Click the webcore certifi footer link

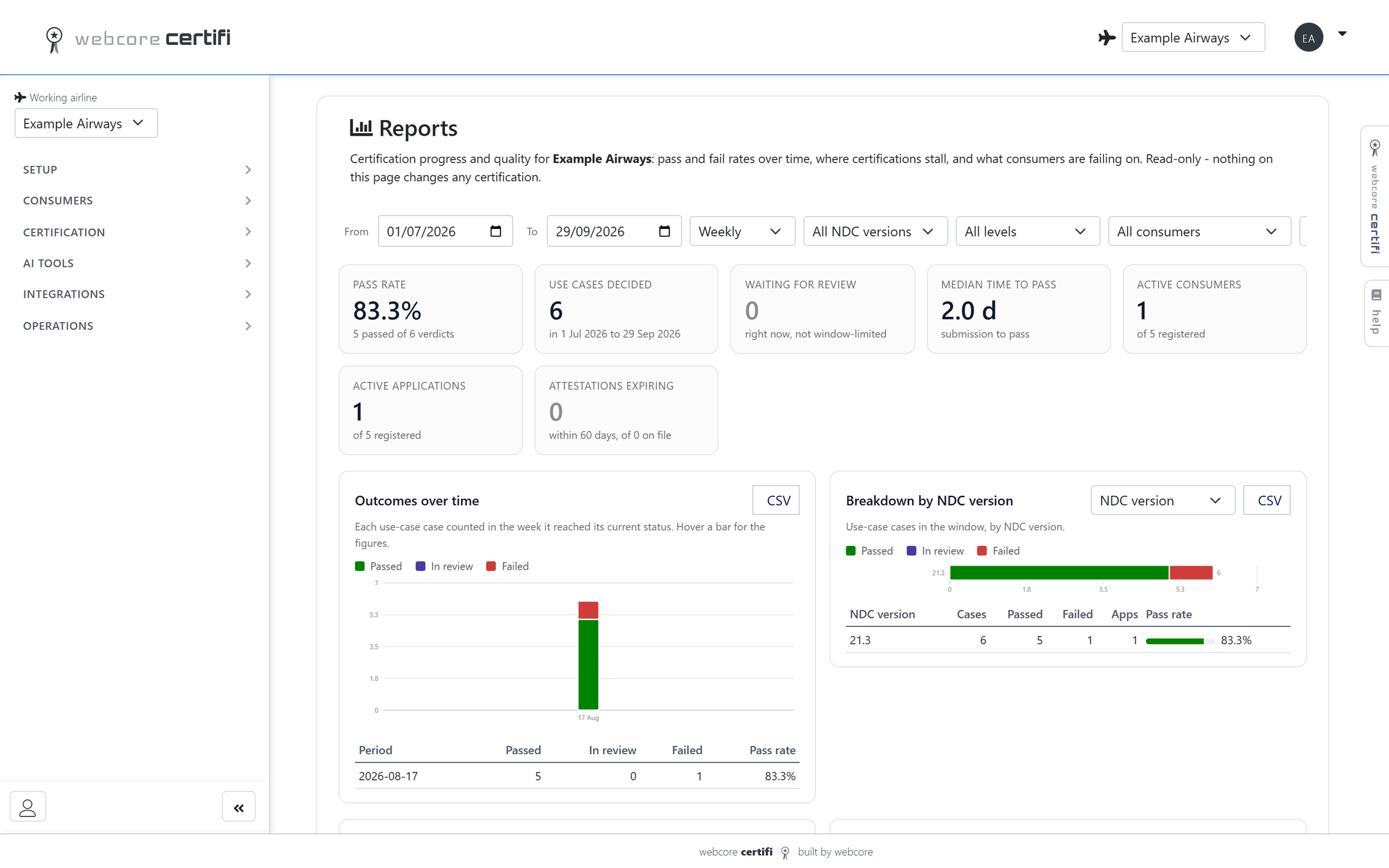pyautogui.click(x=736, y=852)
